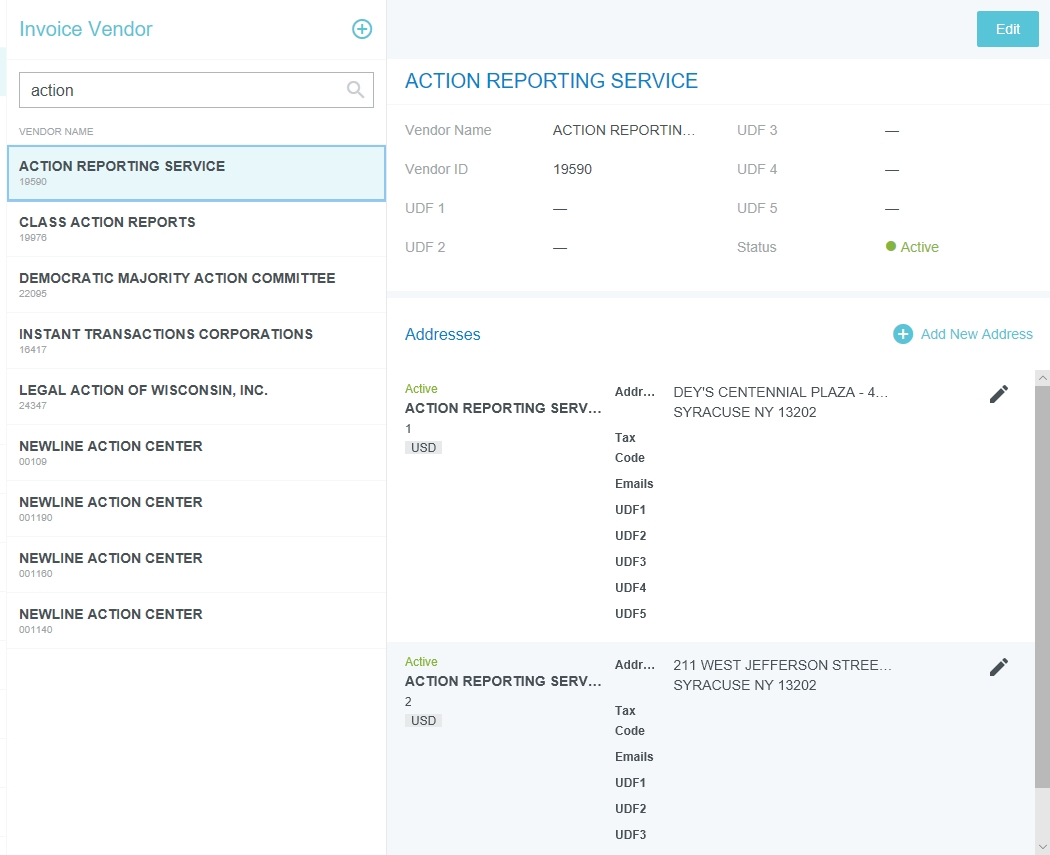Click the Add New Address plus icon
Screen dimensions: 1050x855
[x=903, y=334]
